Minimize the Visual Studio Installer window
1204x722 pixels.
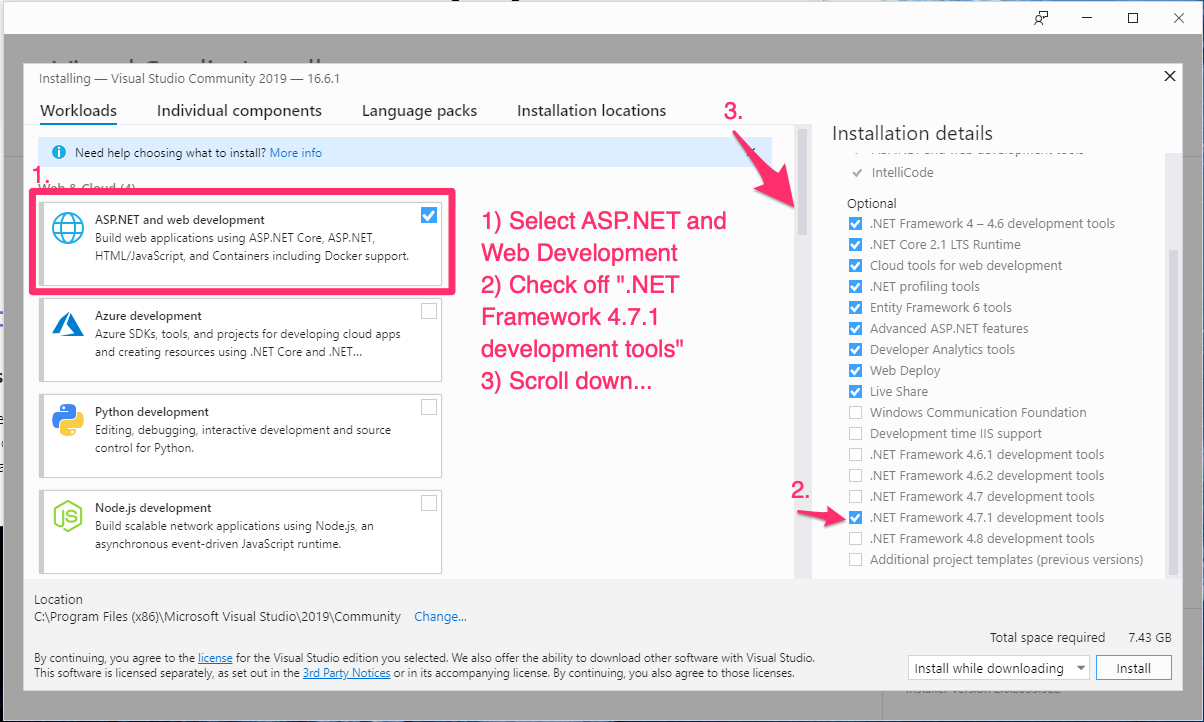click(1087, 18)
